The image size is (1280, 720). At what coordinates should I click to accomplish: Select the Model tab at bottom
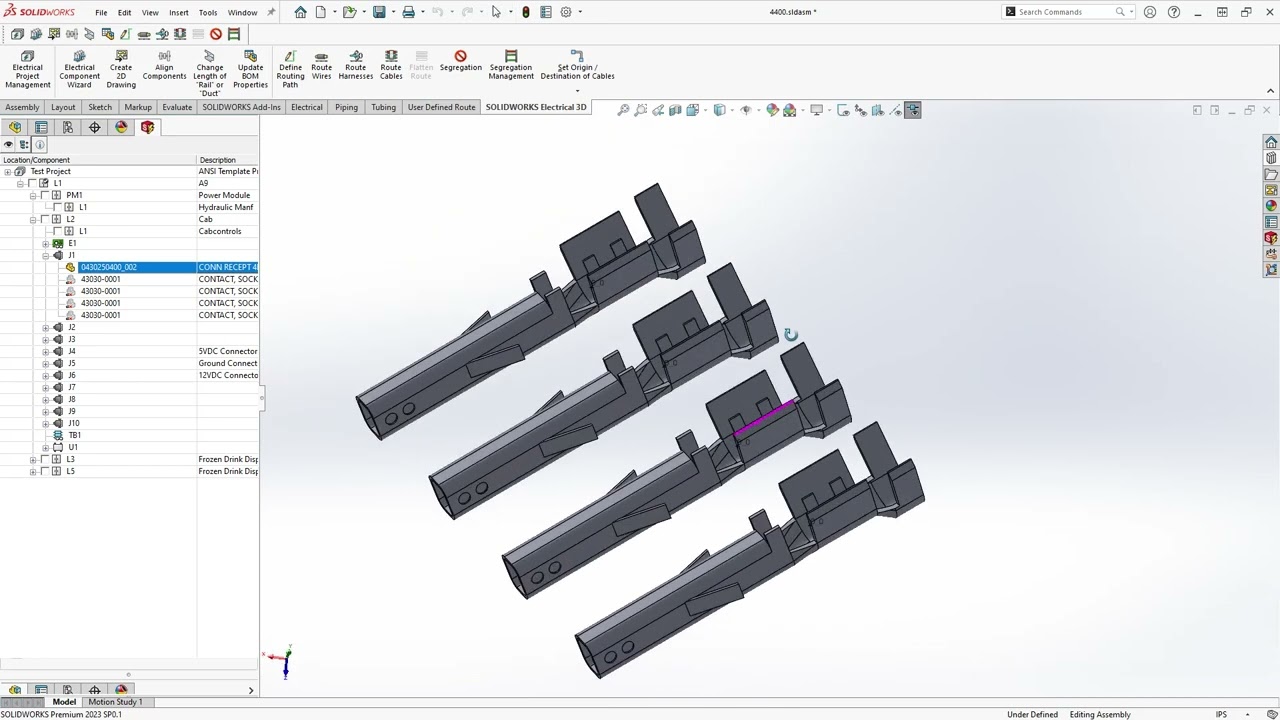(64, 702)
